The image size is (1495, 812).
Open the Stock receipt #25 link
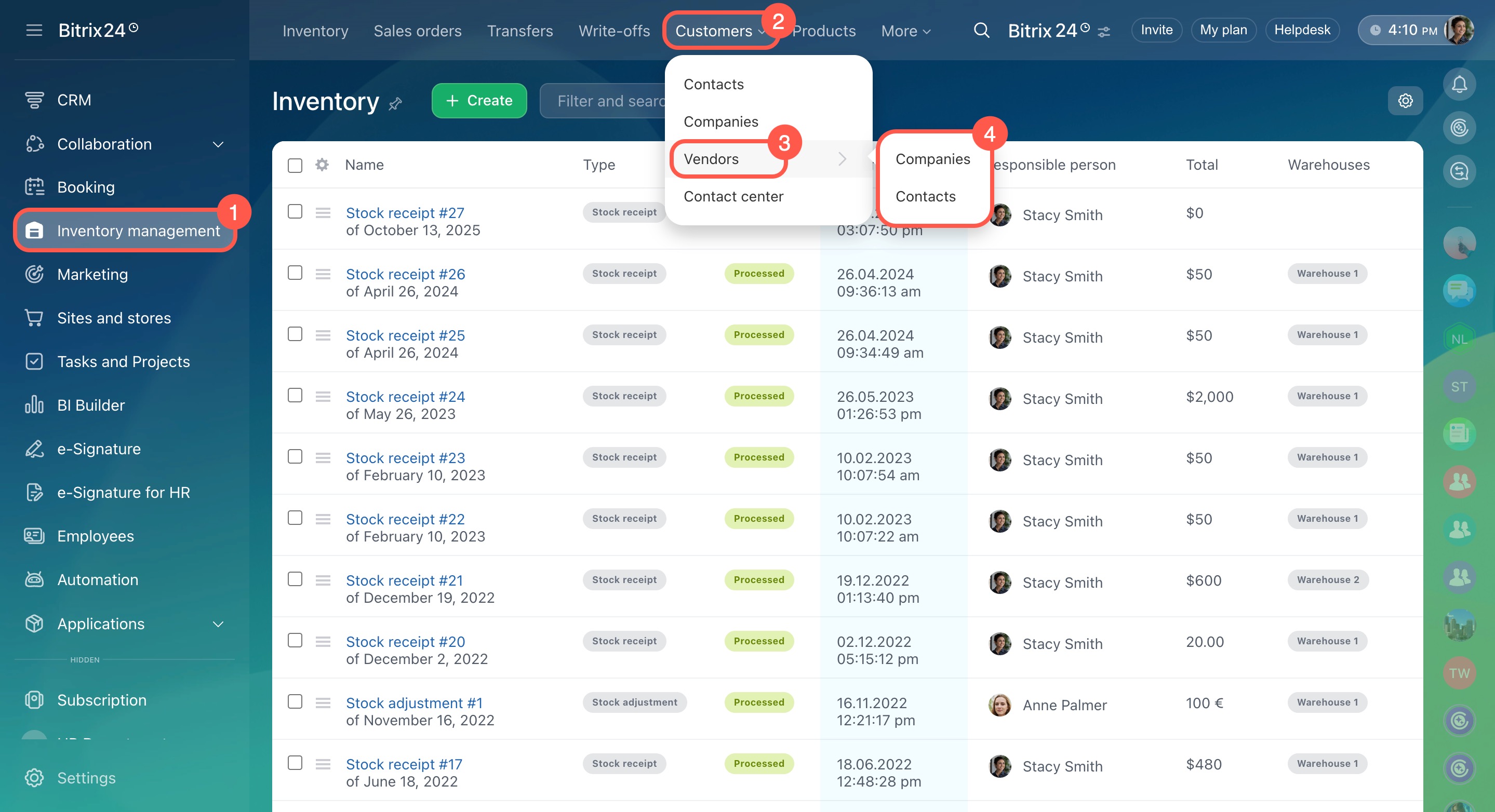coord(405,335)
